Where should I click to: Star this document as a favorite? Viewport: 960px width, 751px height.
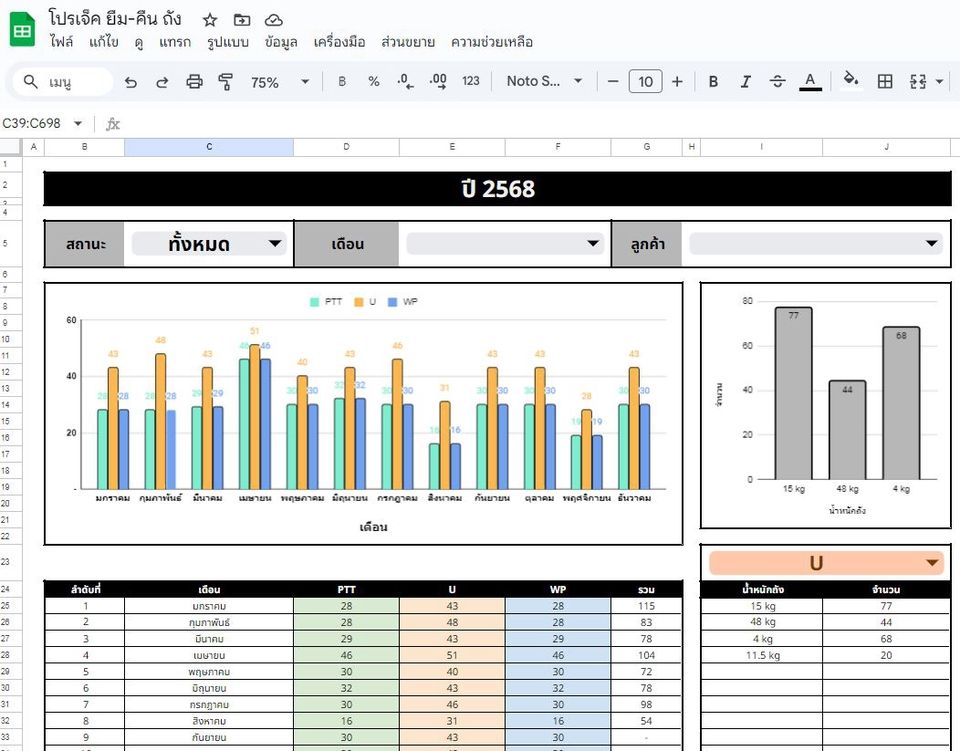click(x=209, y=20)
